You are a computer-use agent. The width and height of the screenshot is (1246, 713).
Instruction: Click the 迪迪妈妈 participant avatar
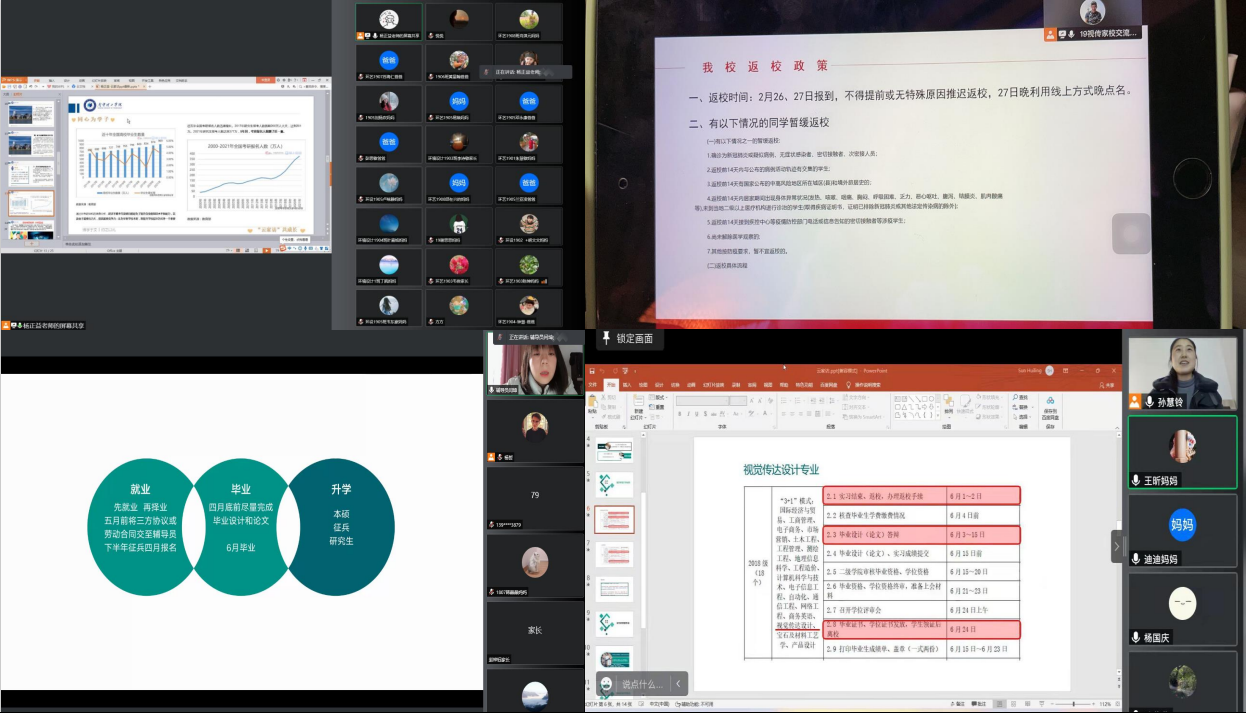click(x=1182, y=525)
